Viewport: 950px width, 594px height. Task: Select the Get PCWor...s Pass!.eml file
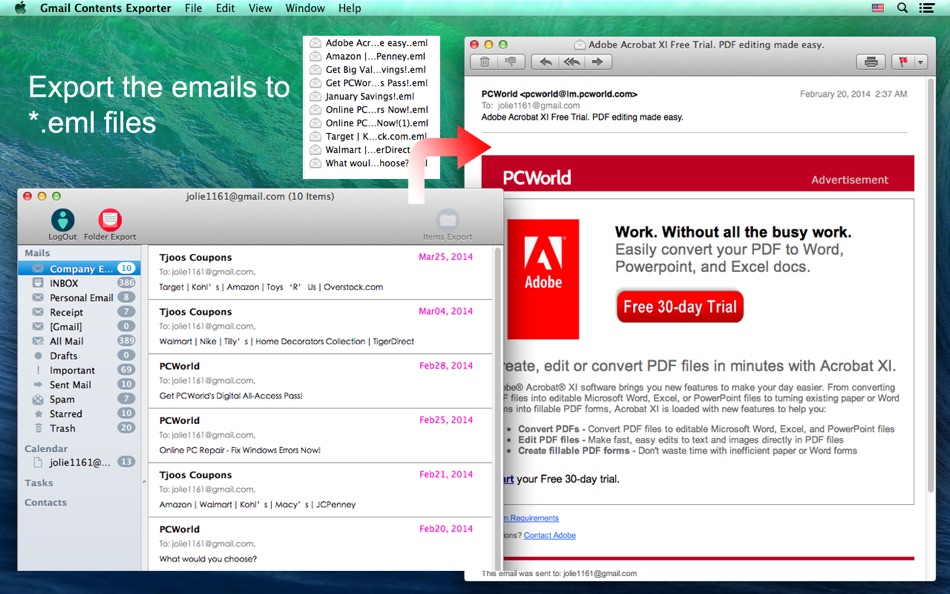click(369, 83)
